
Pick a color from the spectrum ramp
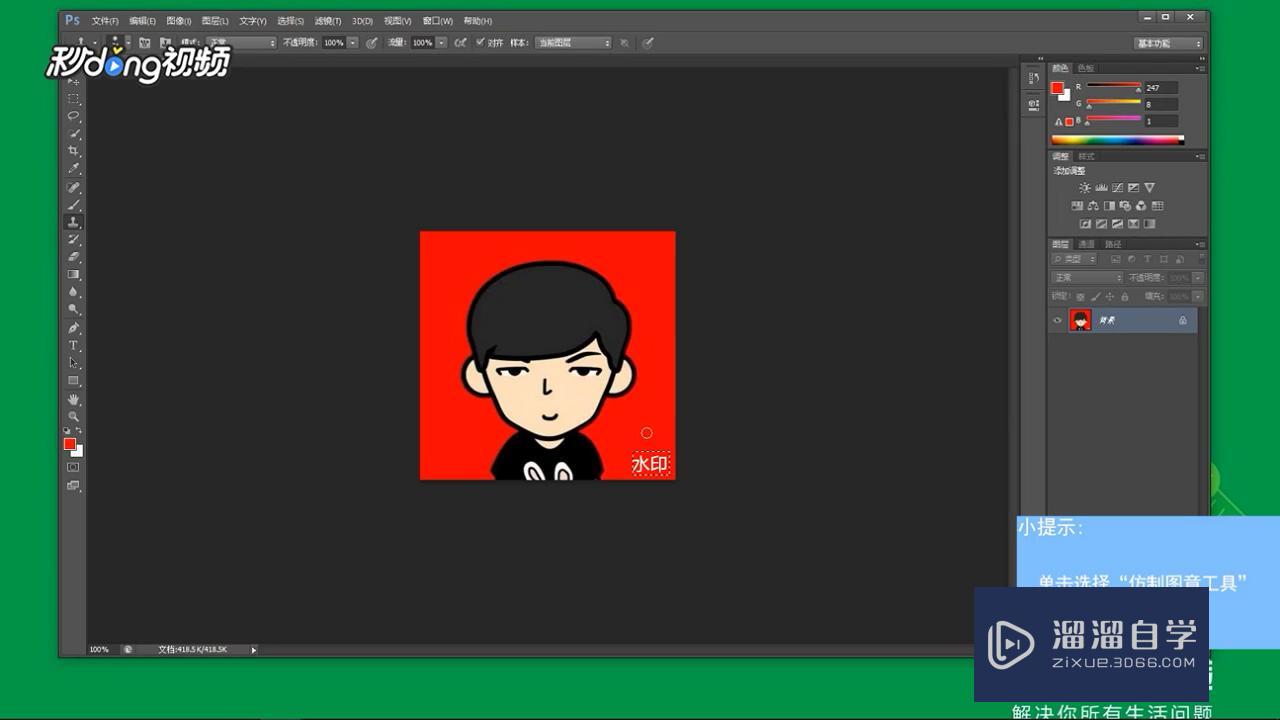[x=1117, y=140]
